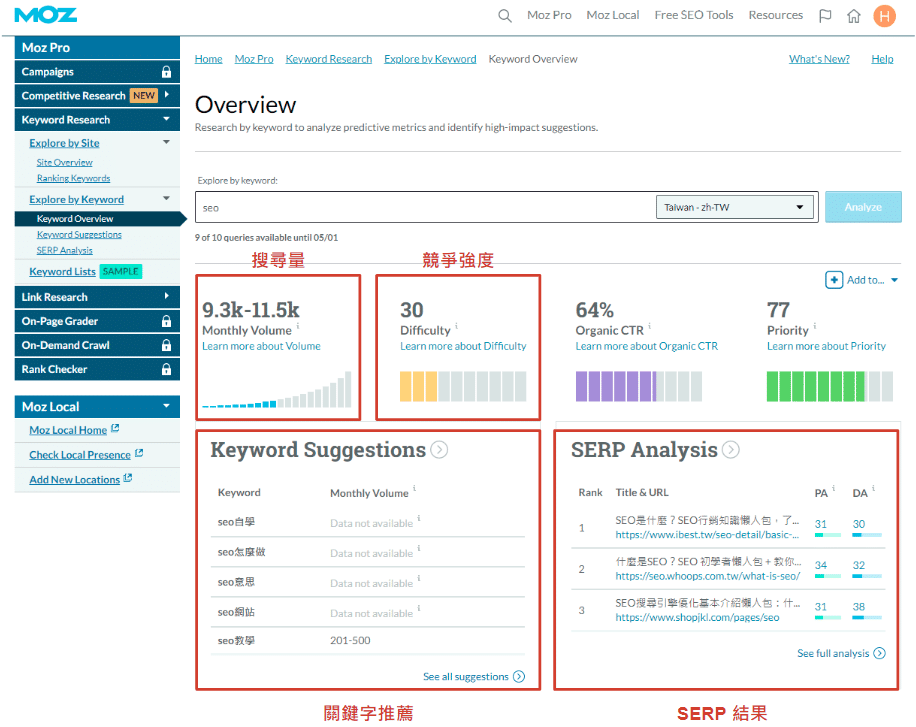Select Keyword Suggestions in sidebar
916x727 pixels.
[x=79, y=235]
